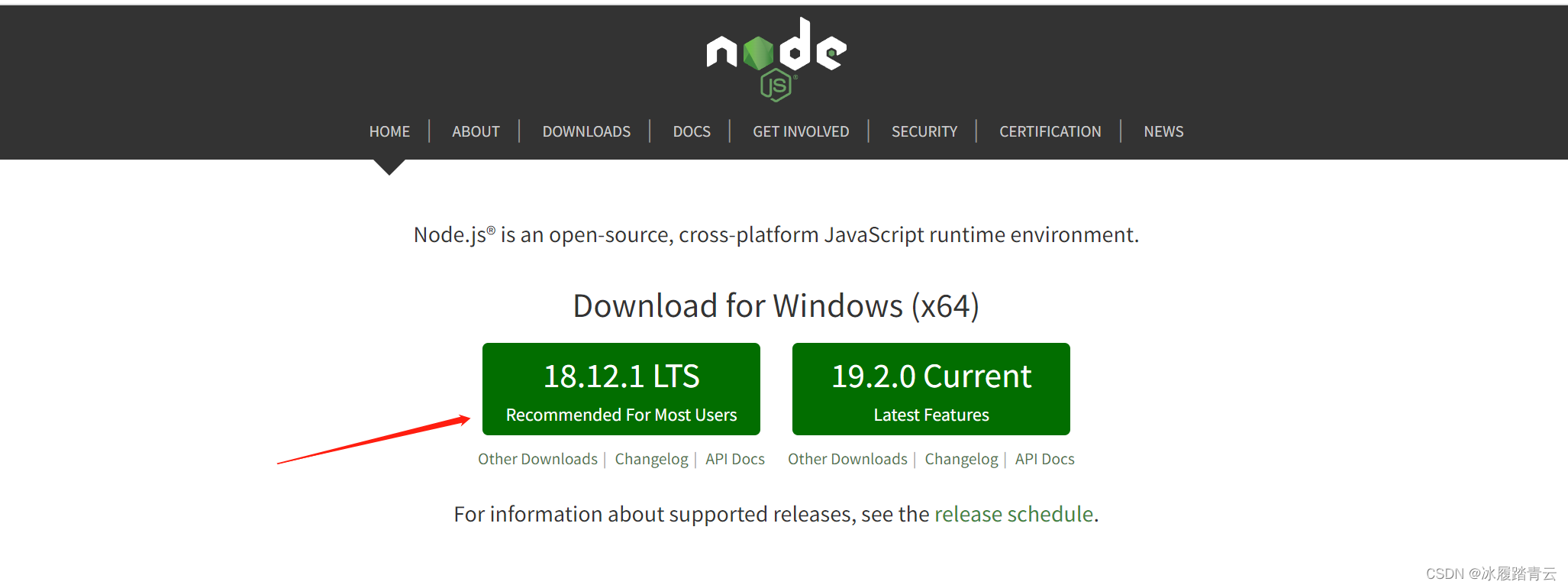Screen dimensions: 1568x588
Task: Download the 19.2.0 Current version
Action: pyautogui.click(x=931, y=376)
